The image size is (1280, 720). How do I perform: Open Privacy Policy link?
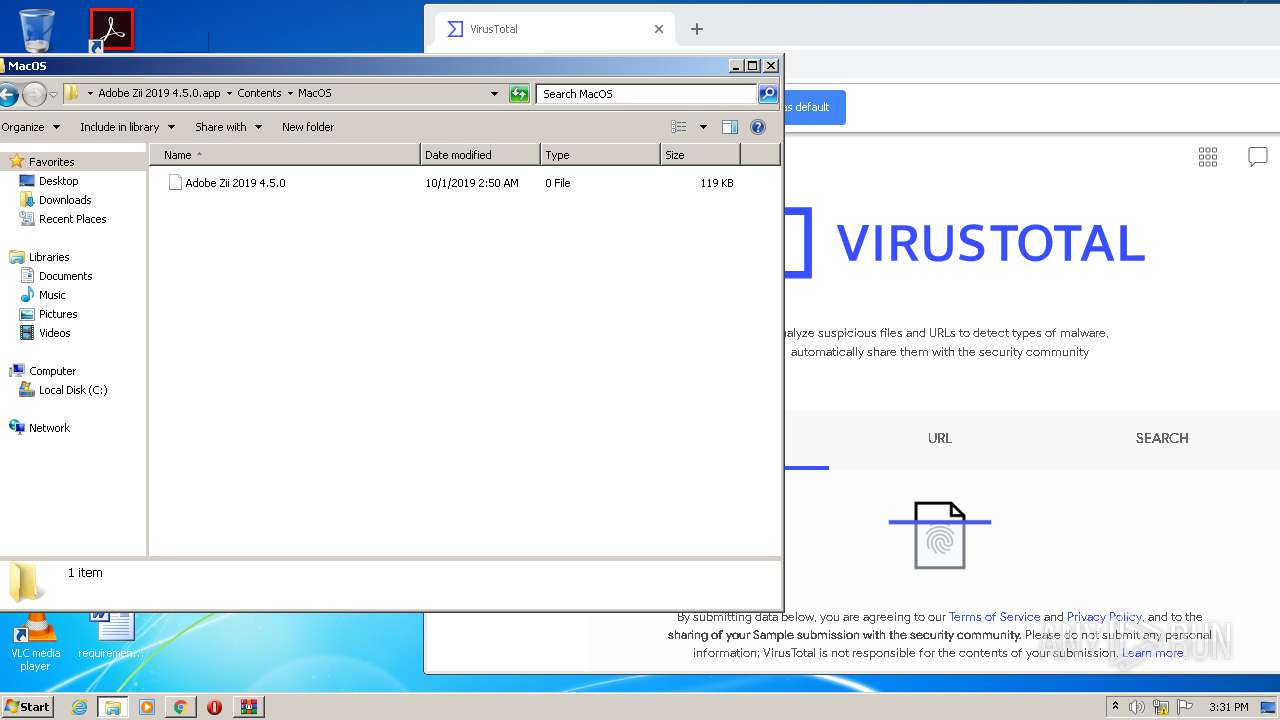(1104, 617)
